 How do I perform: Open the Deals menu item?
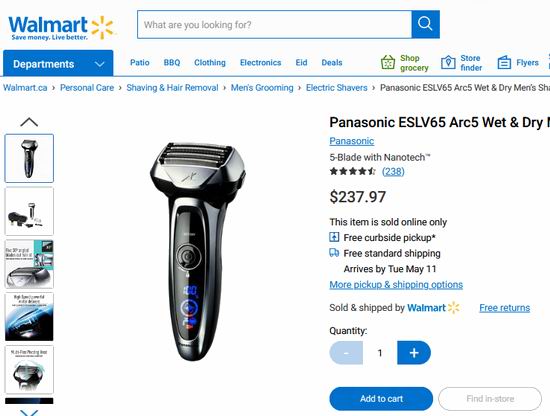click(331, 62)
